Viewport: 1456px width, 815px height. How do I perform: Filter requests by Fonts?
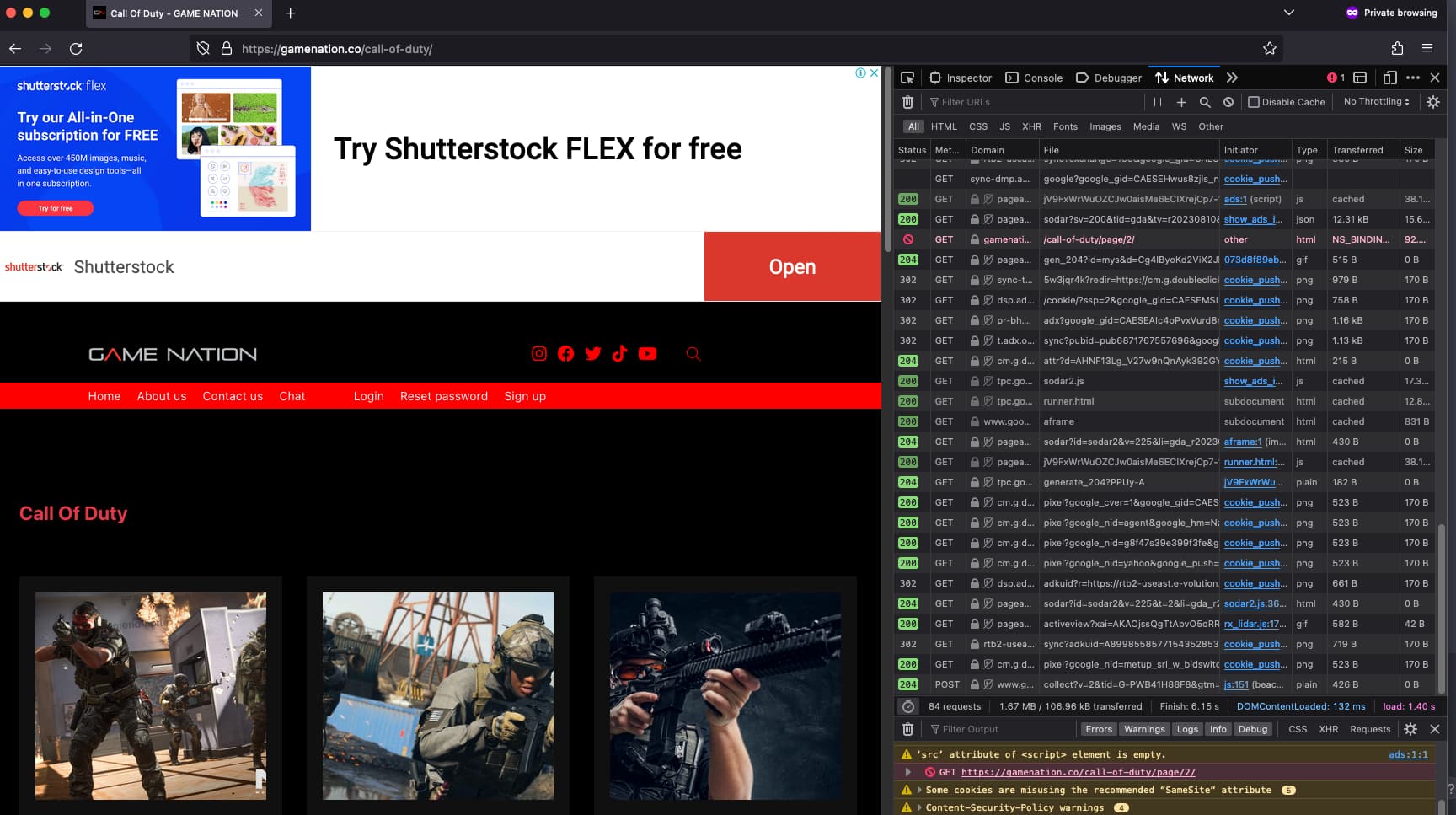[x=1065, y=126]
